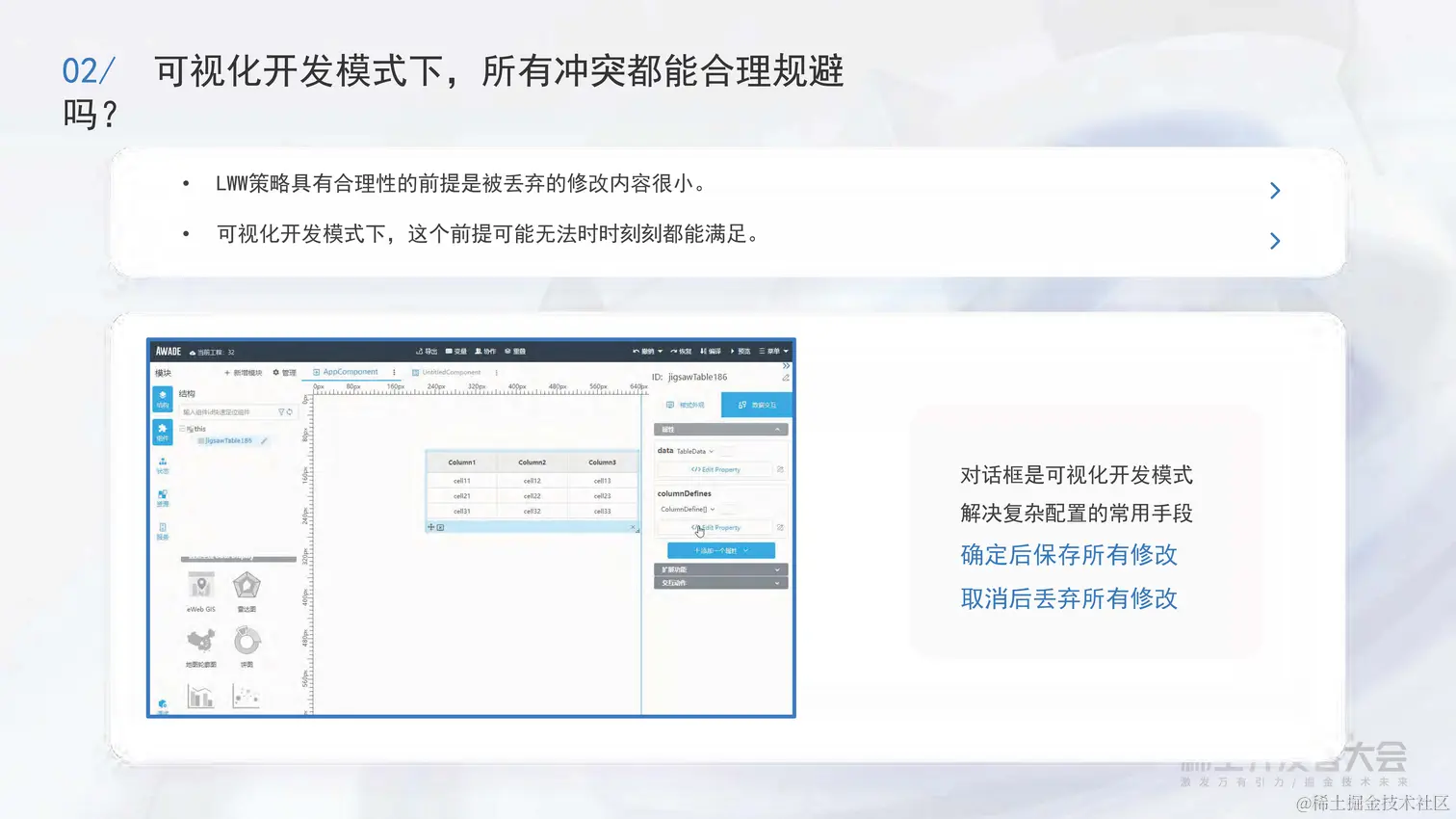
Task: Pick the 雷达图 radar chart component
Action: [x=247, y=585]
